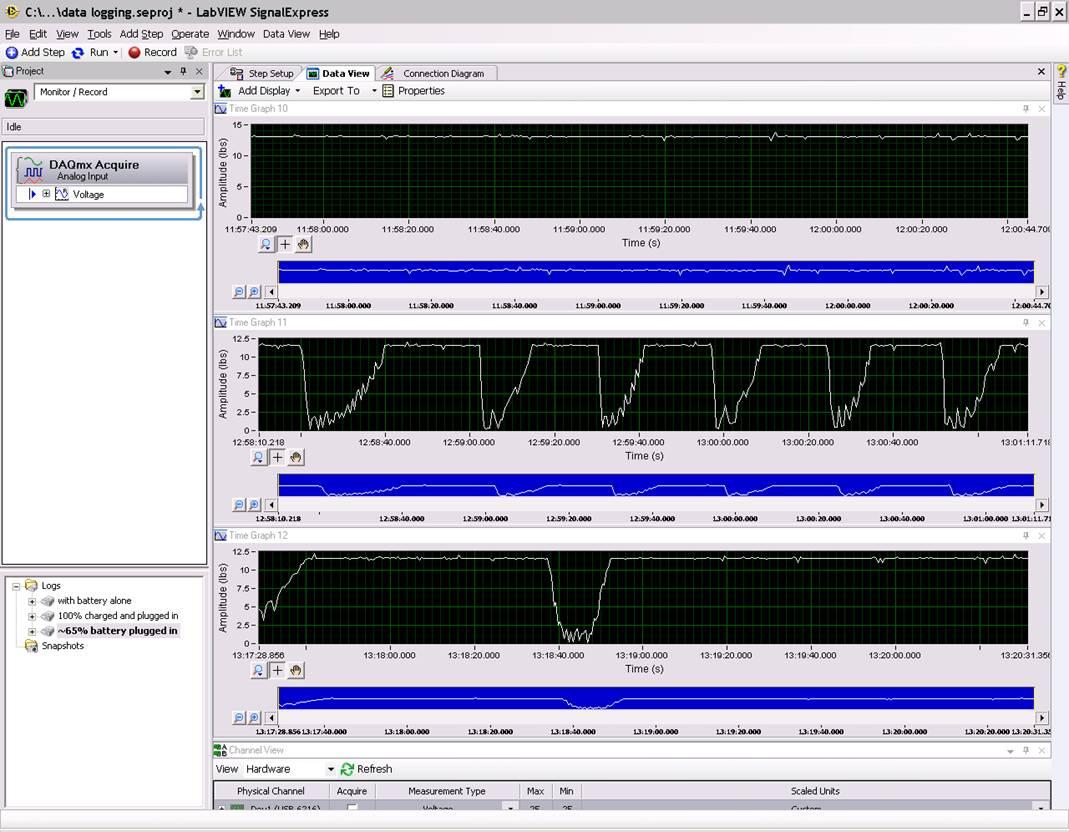Image resolution: width=1069 pixels, height=832 pixels.
Task: Expand the Voltage channel under DAQmx Acquire
Action: (x=46, y=193)
